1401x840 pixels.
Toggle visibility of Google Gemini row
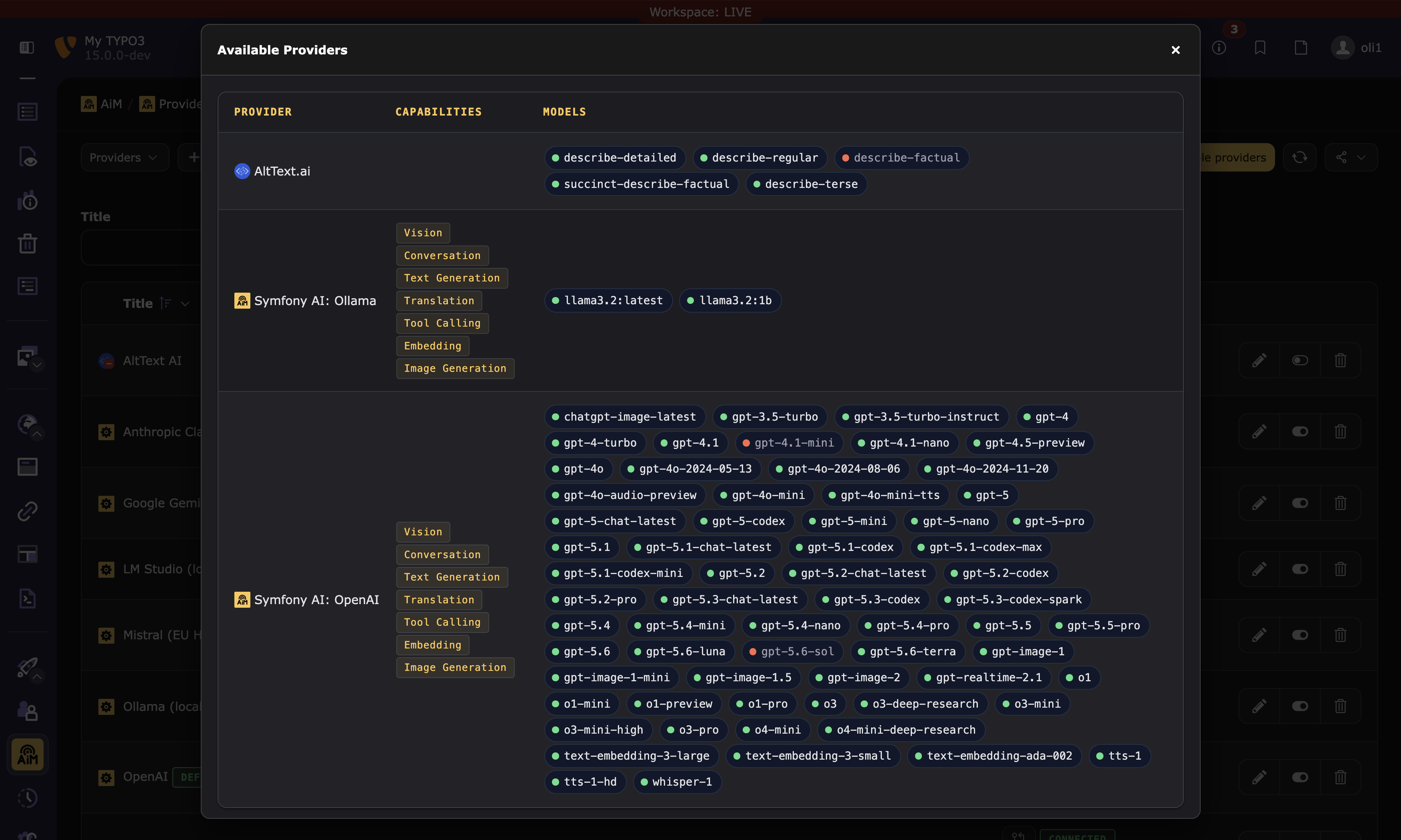(1300, 503)
